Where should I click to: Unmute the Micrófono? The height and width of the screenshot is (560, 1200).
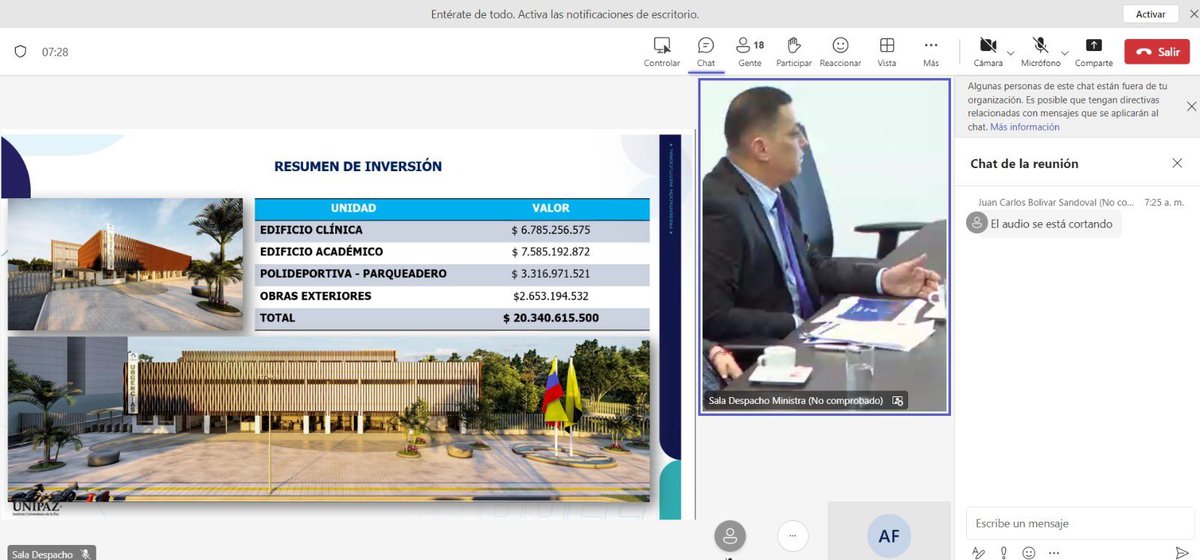pos(1041,52)
